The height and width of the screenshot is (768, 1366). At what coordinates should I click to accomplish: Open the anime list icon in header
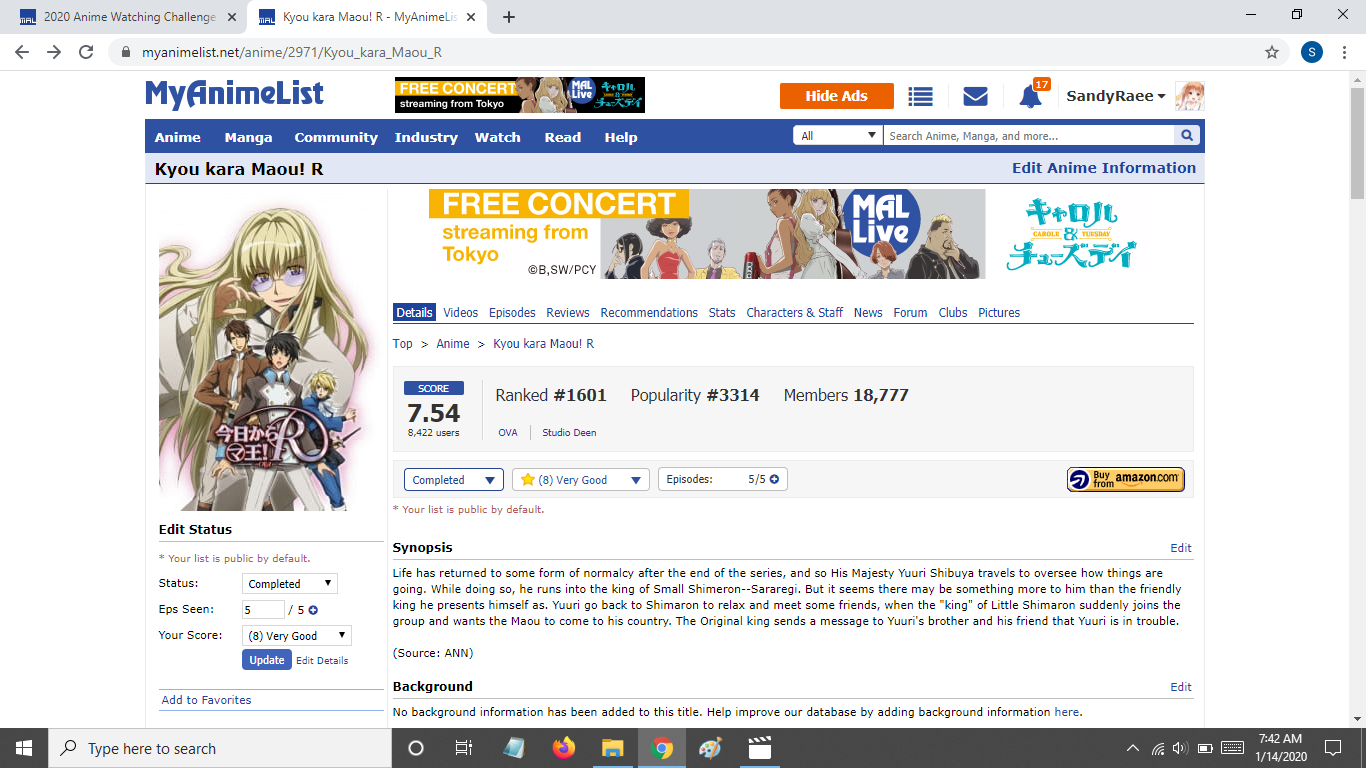pos(920,96)
